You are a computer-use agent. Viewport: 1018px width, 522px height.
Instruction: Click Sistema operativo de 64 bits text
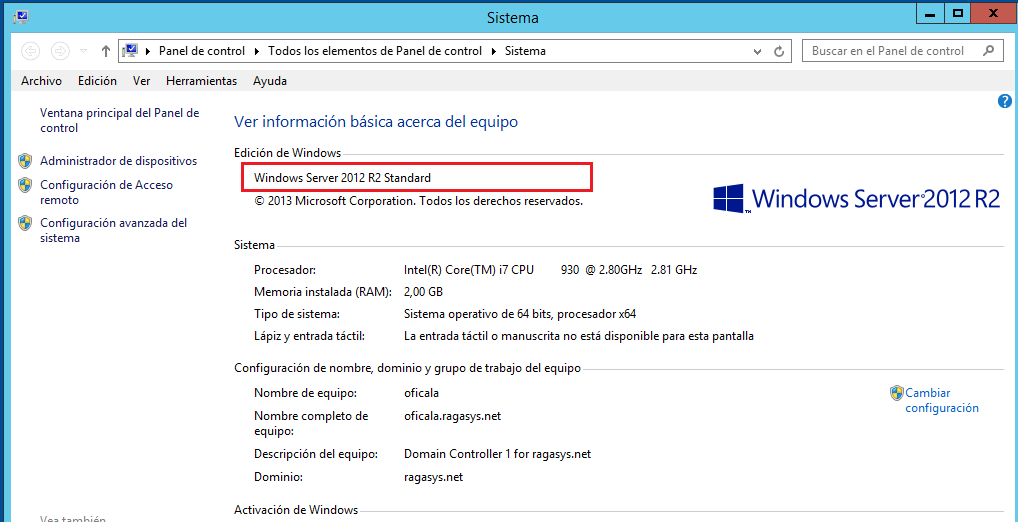point(520,314)
